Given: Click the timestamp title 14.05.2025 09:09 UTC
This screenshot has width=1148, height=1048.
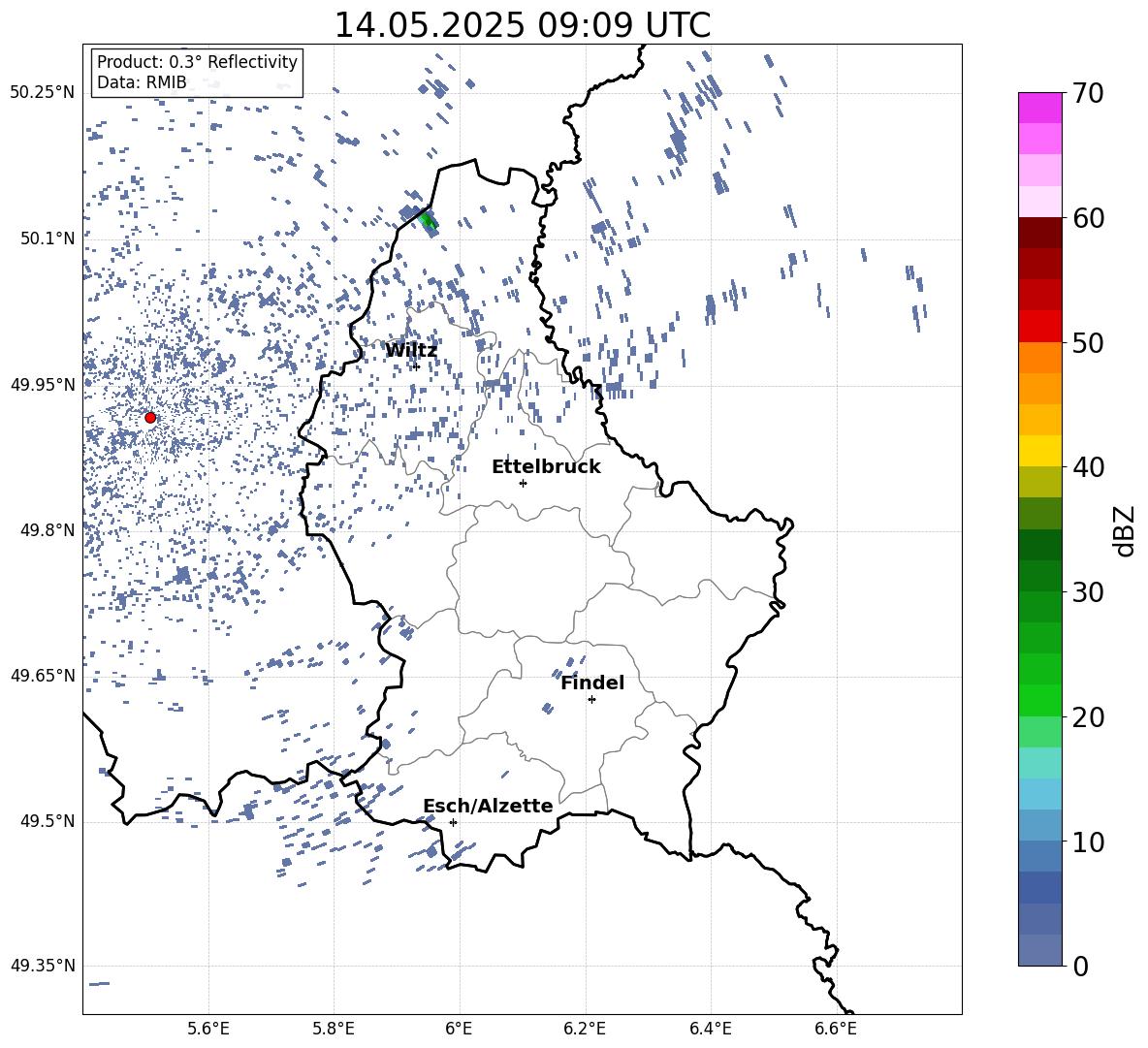Looking at the screenshot, I should tap(523, 25).
